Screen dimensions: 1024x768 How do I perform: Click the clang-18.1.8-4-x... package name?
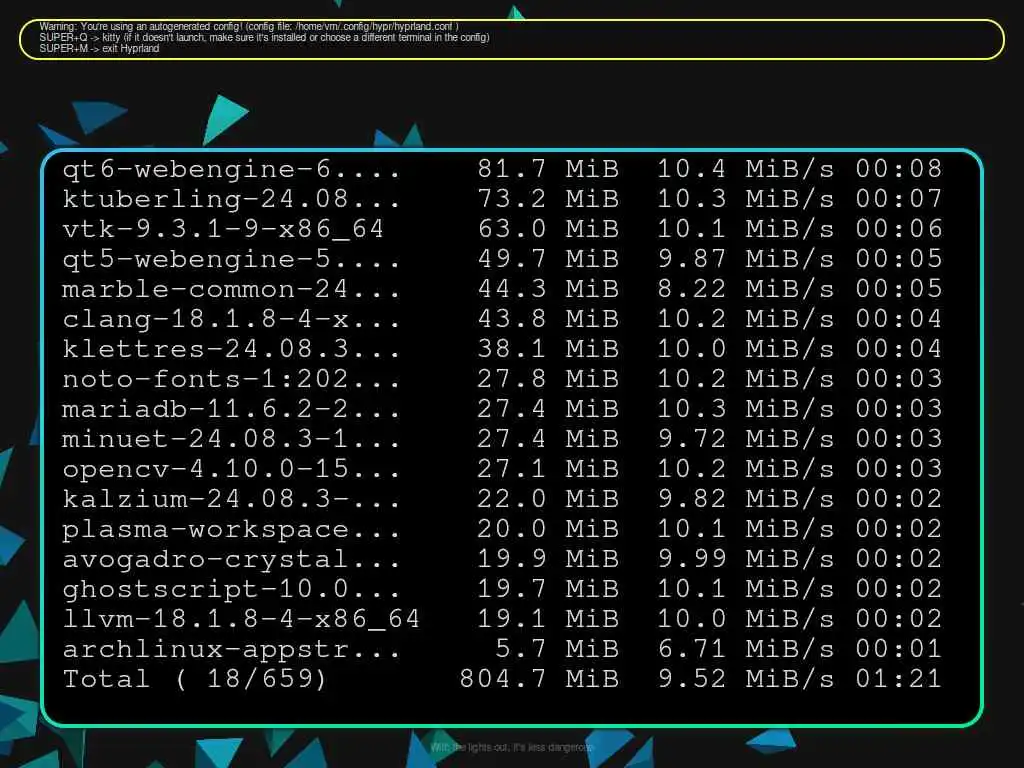pos(231,319)
